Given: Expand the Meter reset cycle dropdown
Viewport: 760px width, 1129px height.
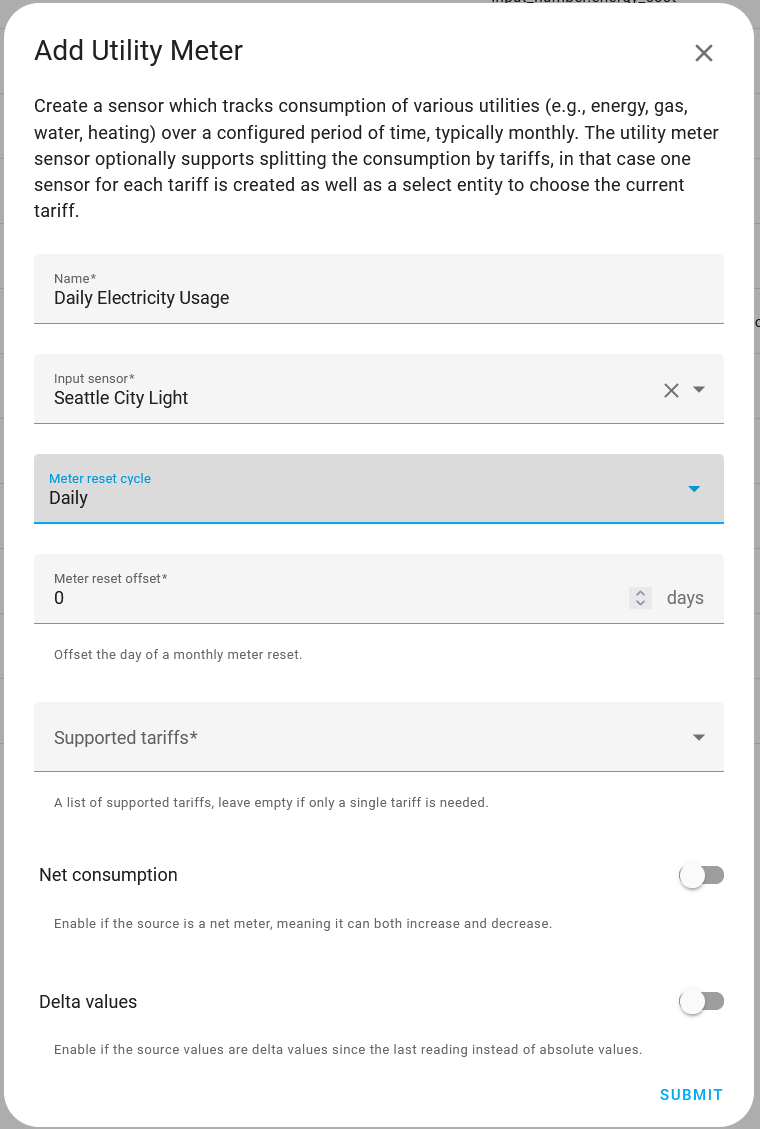Looking at the screenshot, I should tap(379, 488).
